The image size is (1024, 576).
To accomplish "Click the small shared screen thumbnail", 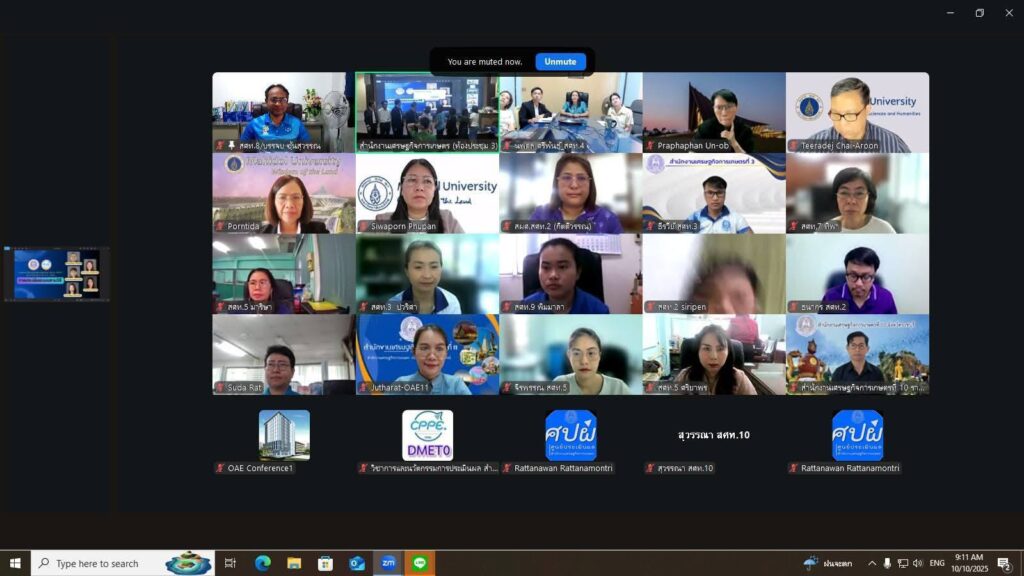I will (56, 274).
